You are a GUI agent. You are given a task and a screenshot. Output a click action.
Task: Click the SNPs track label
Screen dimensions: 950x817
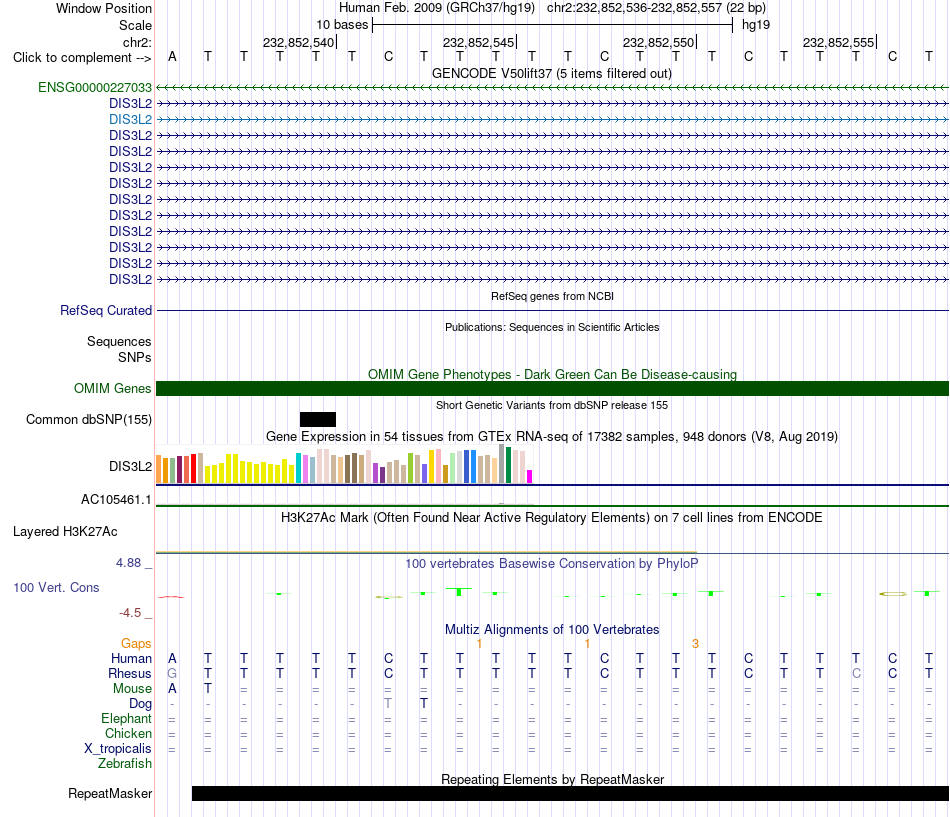pos(135,358)
